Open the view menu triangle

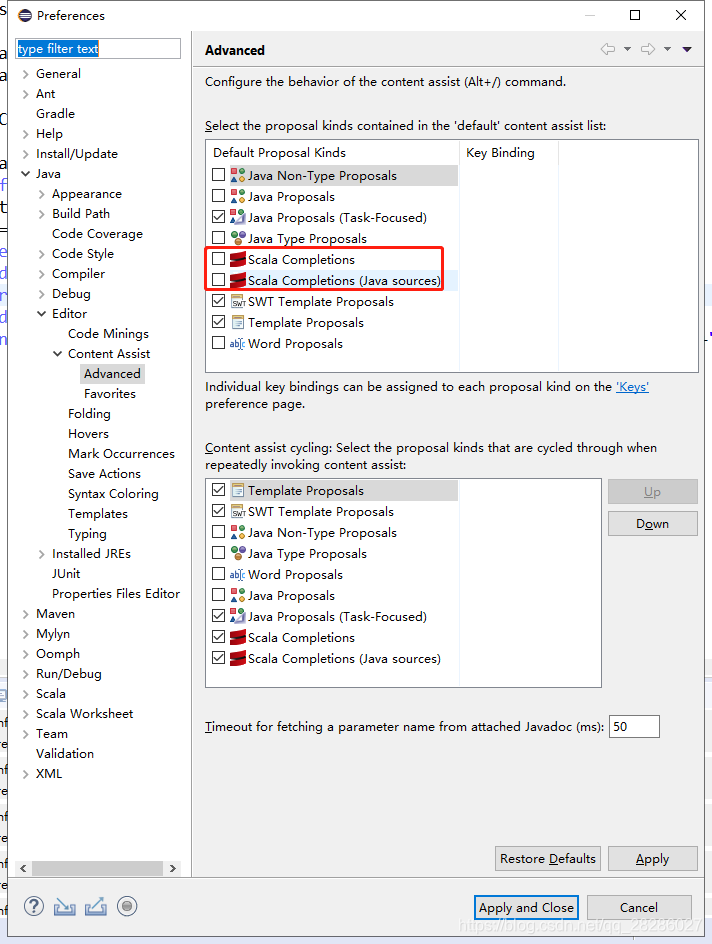pos(687,47)
